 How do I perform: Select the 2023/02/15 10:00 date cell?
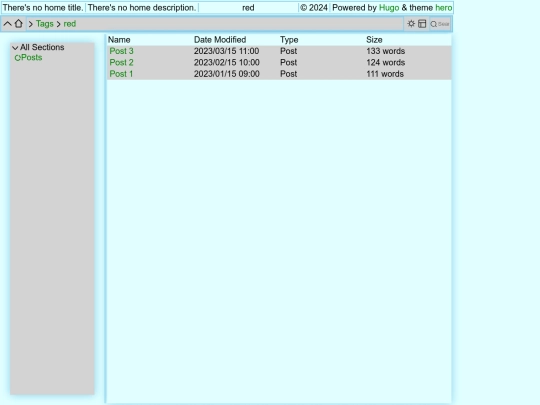[x=227, y=62]
